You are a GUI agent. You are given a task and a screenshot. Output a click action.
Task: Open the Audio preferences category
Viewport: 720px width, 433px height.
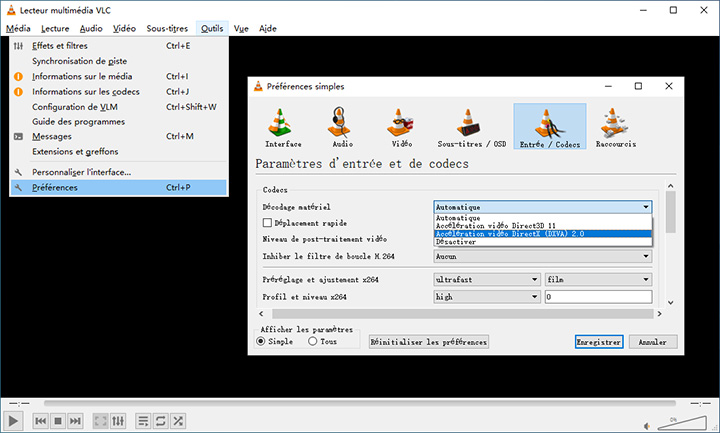click(x=342, y=127)
